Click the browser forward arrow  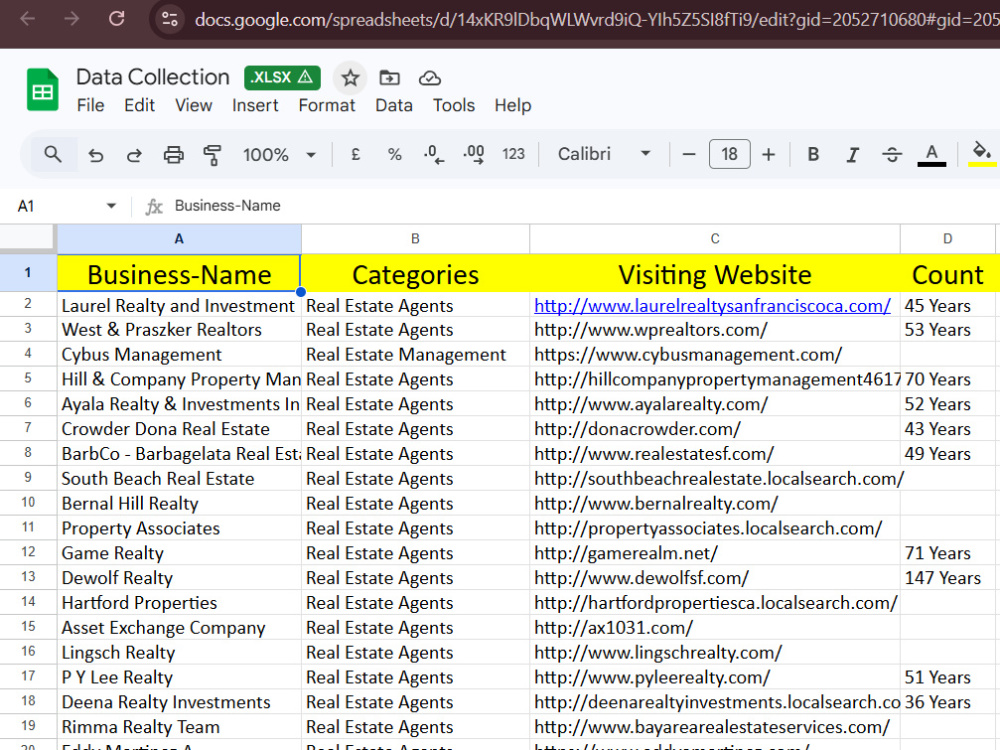(x=71, y=18)
